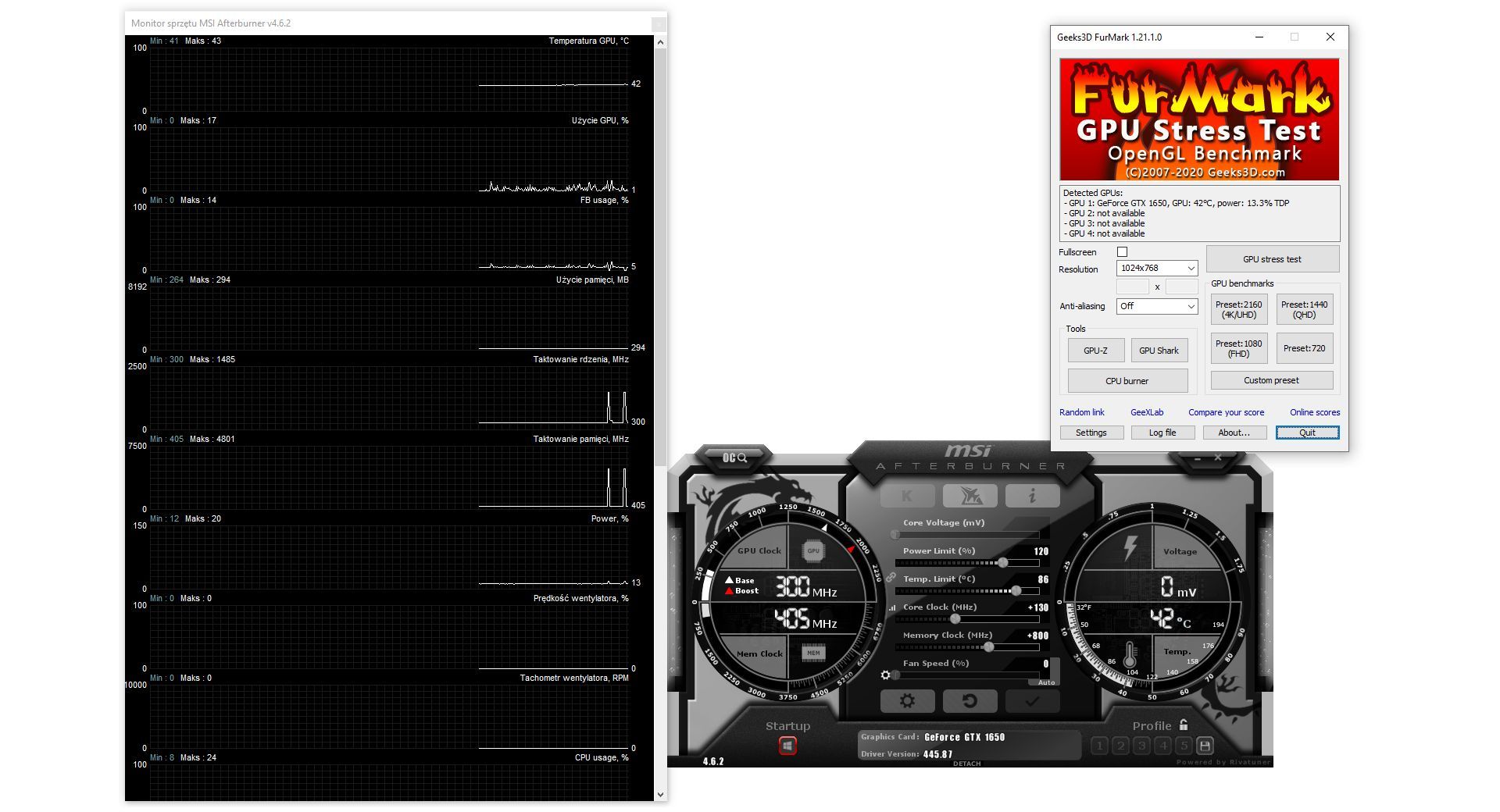This screenshot has width=1500, height=812.
Task: Select Afterburner profile slot 5
Action: [1184, 746]
